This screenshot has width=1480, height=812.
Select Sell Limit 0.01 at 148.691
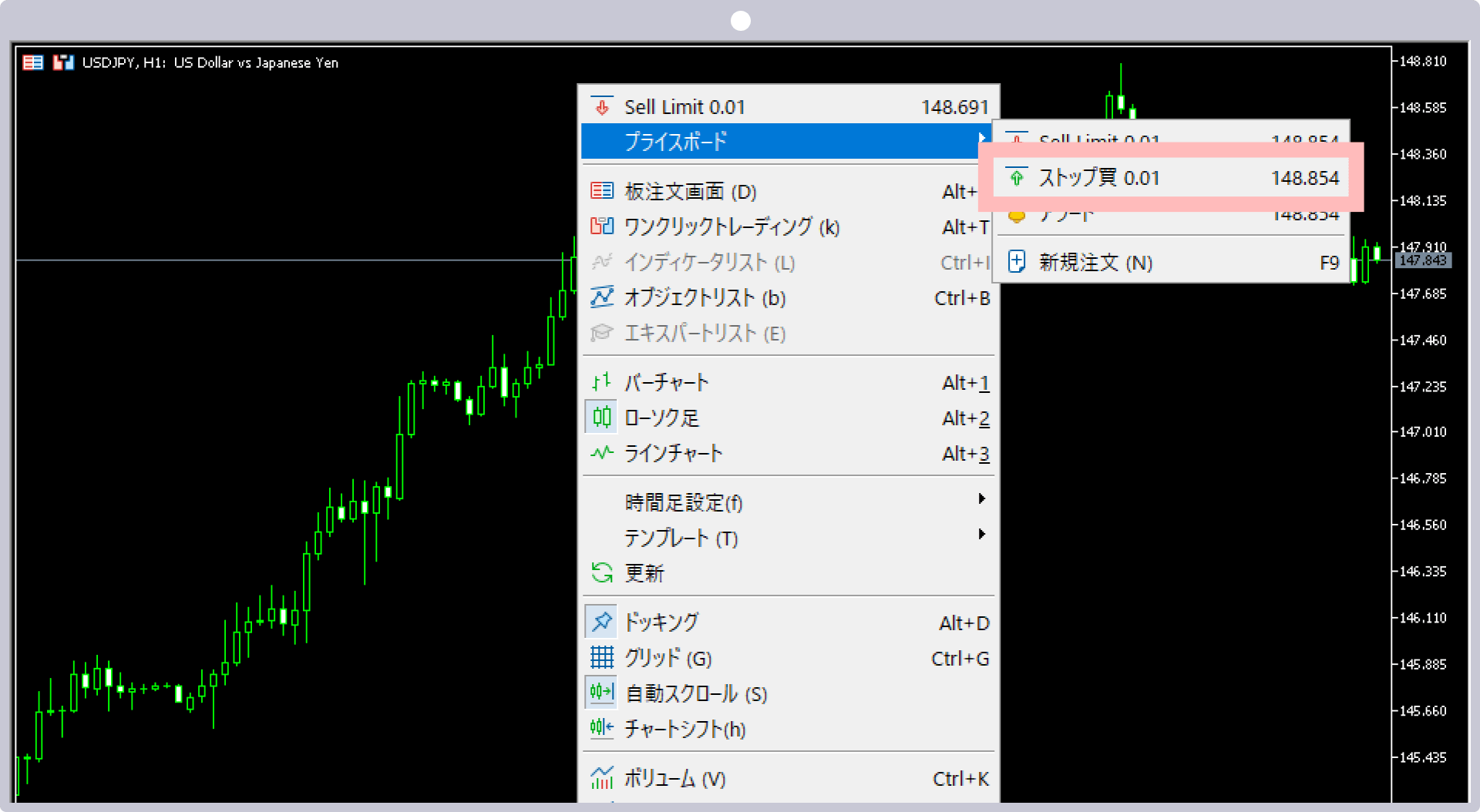(789, 106)
